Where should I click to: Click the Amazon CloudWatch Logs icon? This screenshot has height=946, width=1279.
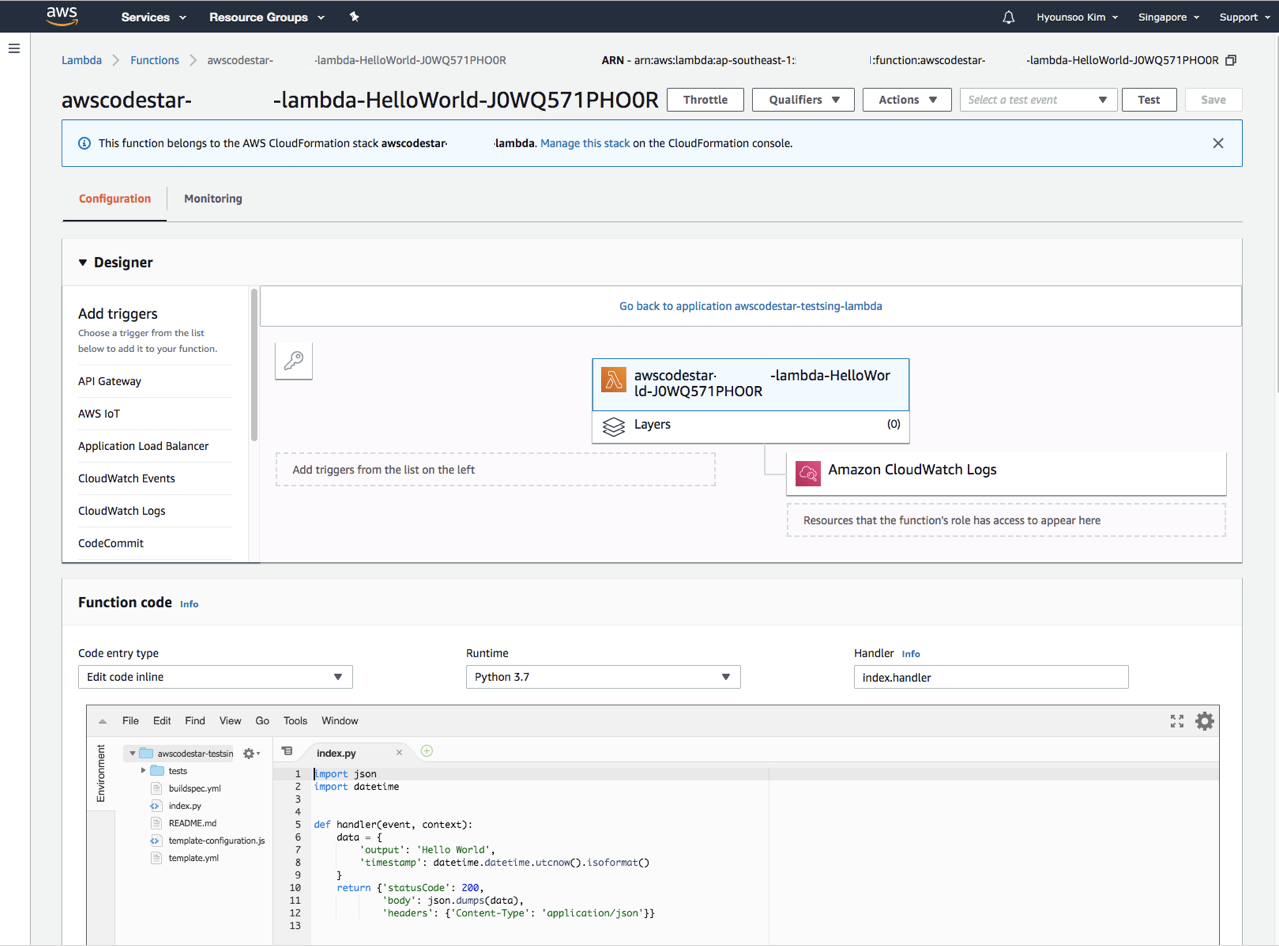point(808,472)
